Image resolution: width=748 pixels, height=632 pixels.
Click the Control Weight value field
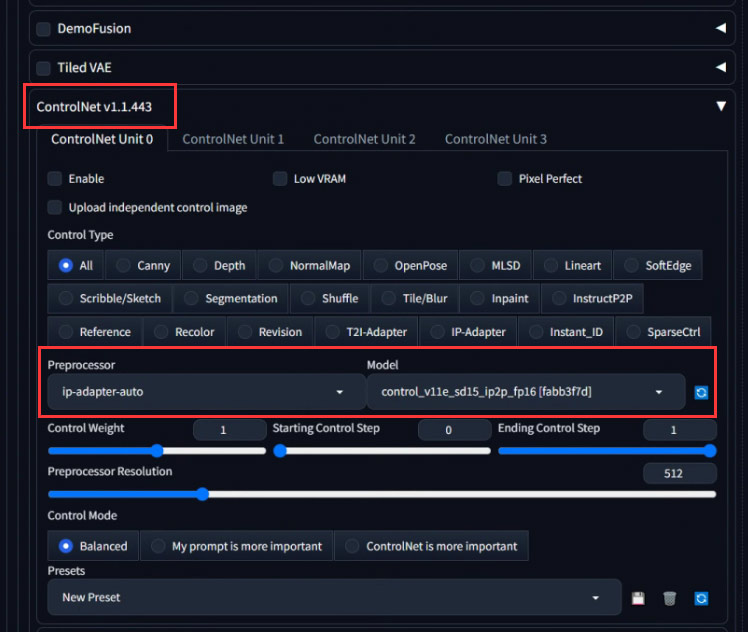click(x=229, y=430)
